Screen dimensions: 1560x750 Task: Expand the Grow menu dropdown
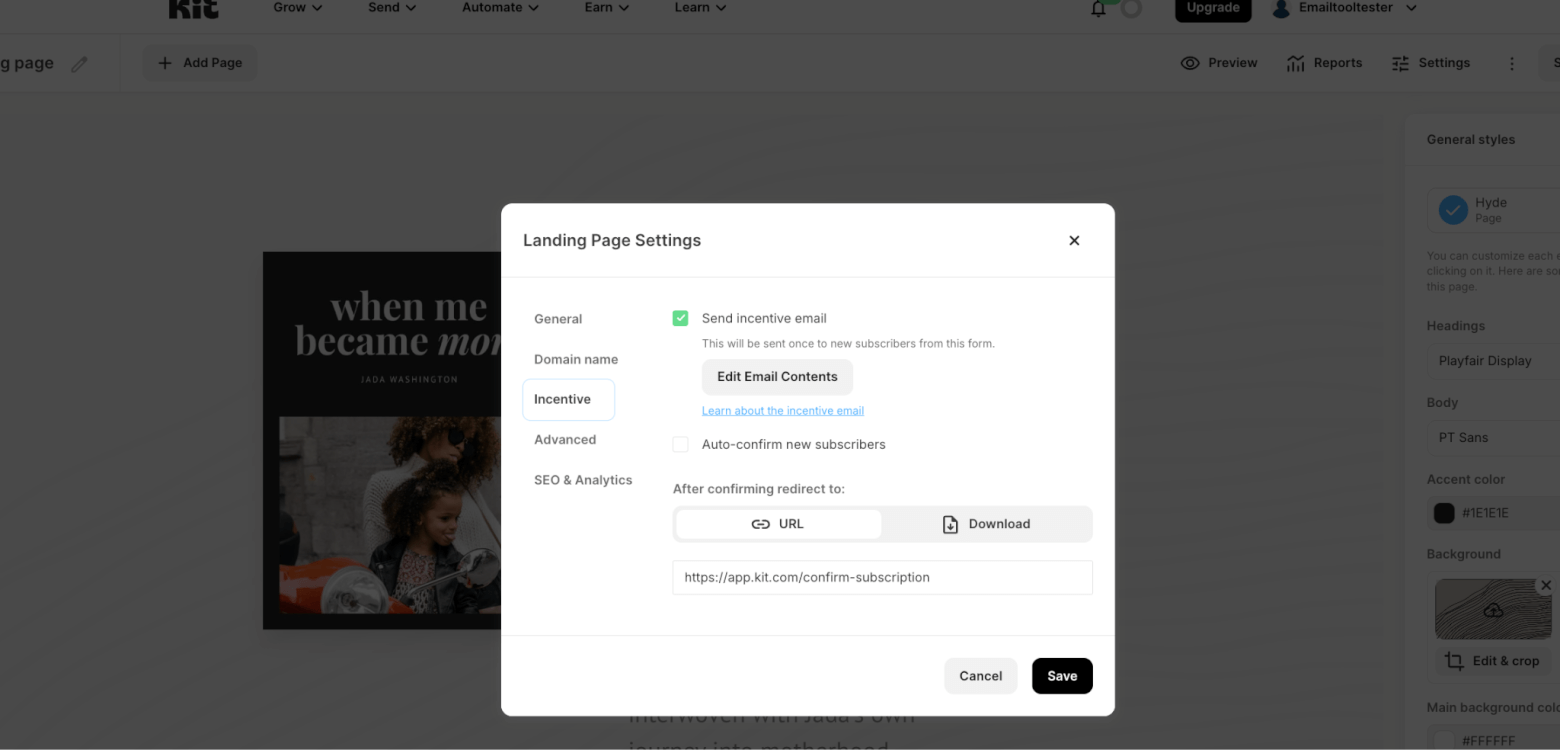[x=298, y=8]
